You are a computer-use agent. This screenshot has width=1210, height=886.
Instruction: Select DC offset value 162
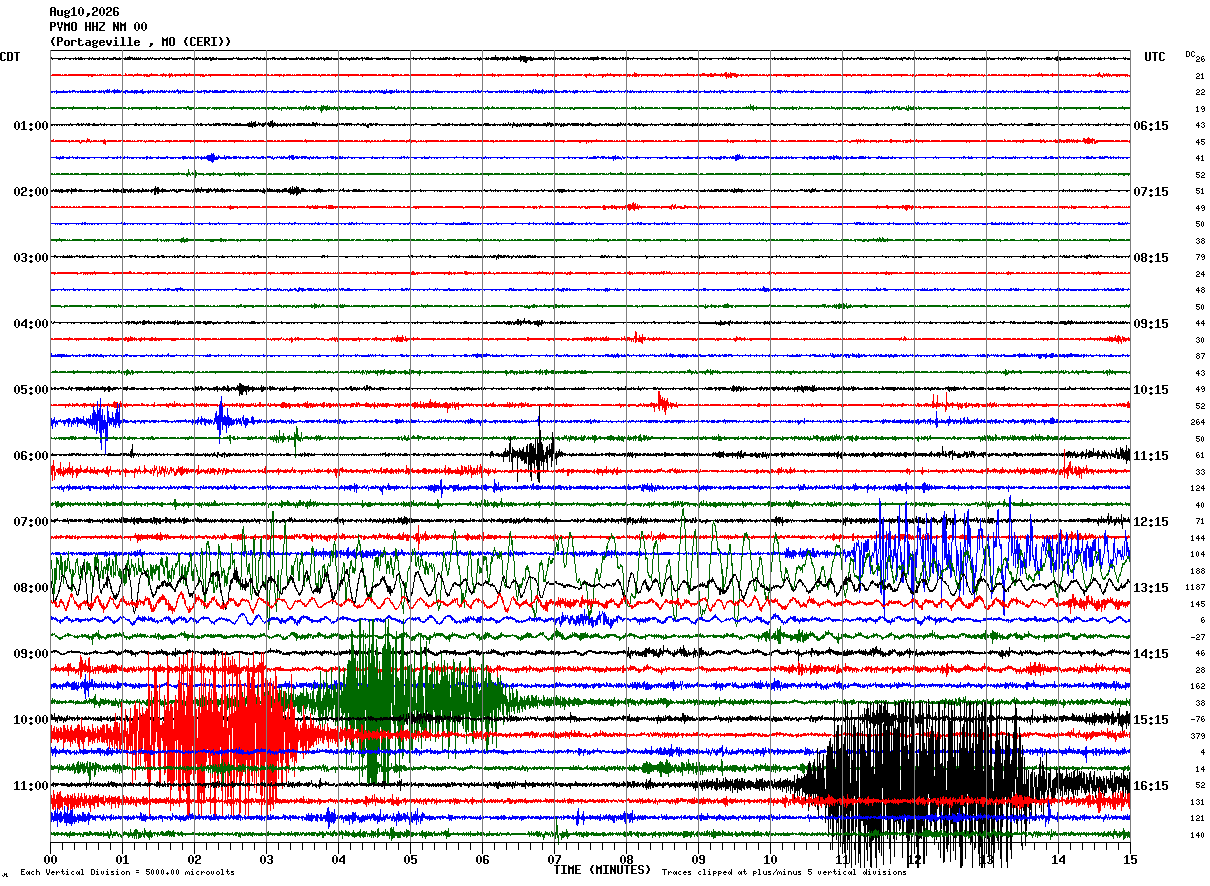(1198, 687)
